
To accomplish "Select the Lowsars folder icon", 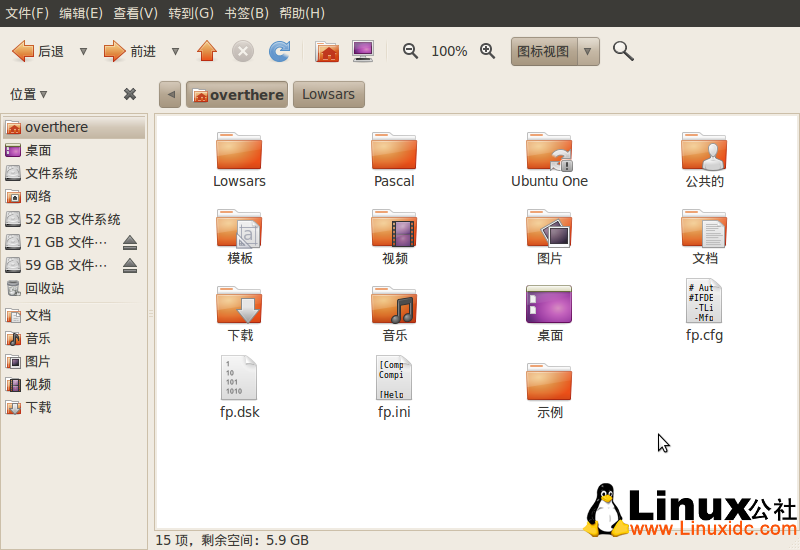I will (239, 152).
